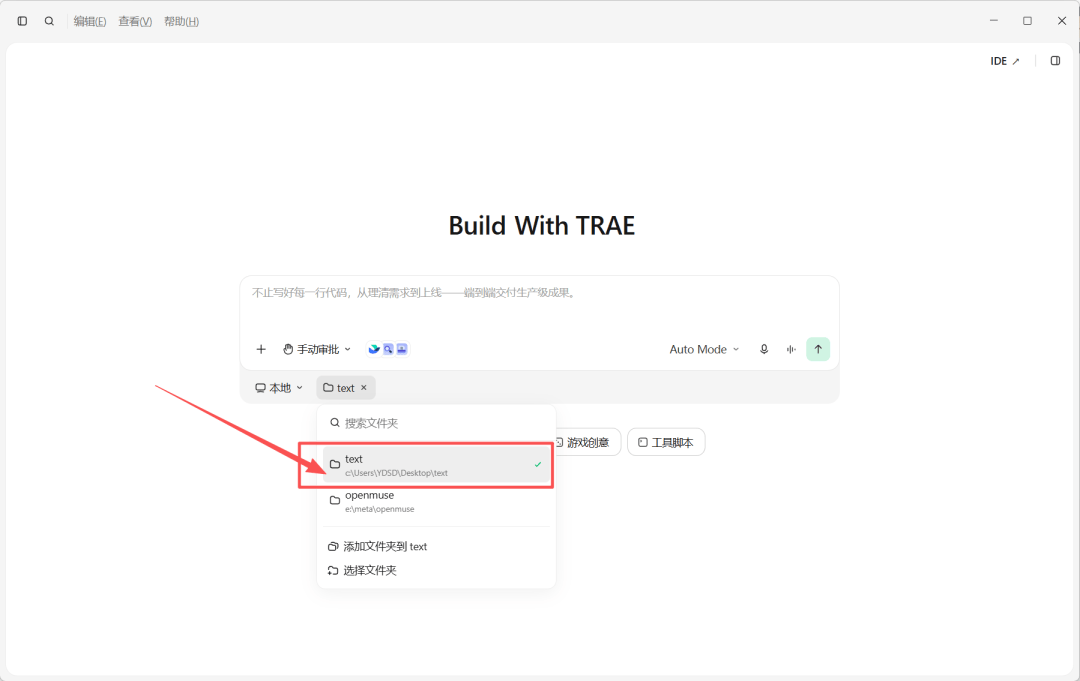The image size is (1080, 681).
Task: Click the audio waveform icon
Action: click(791, 349)
